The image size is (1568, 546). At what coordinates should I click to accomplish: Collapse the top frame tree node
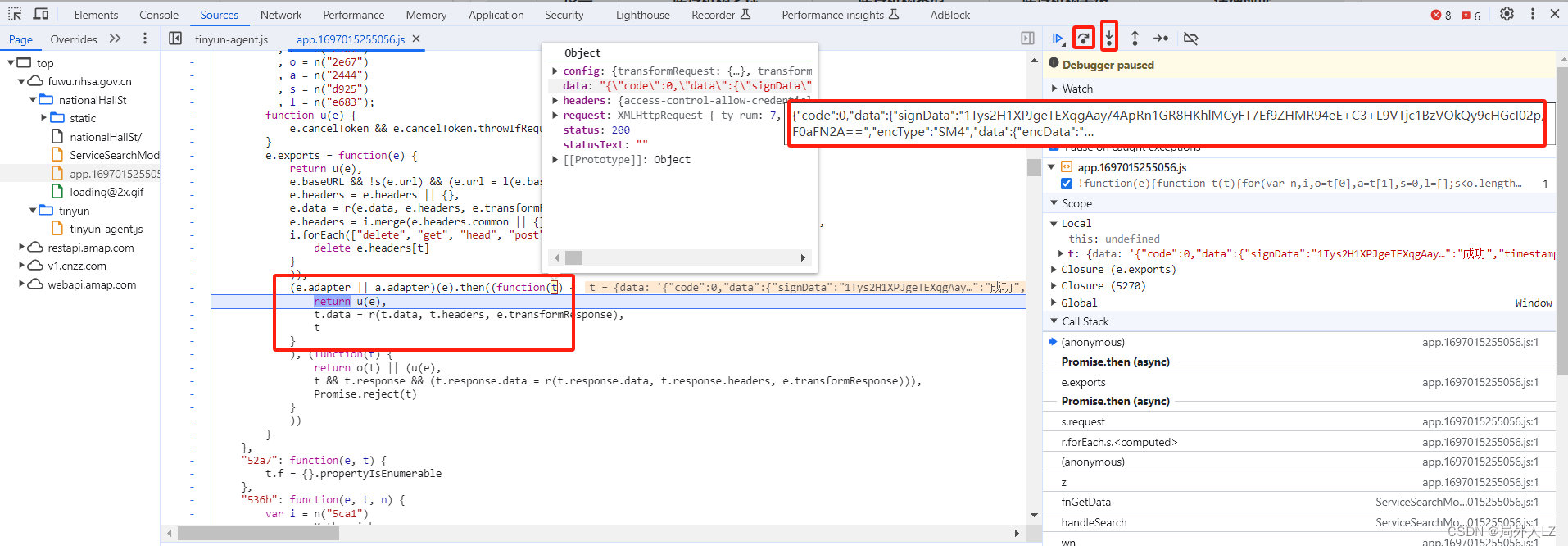11,62
